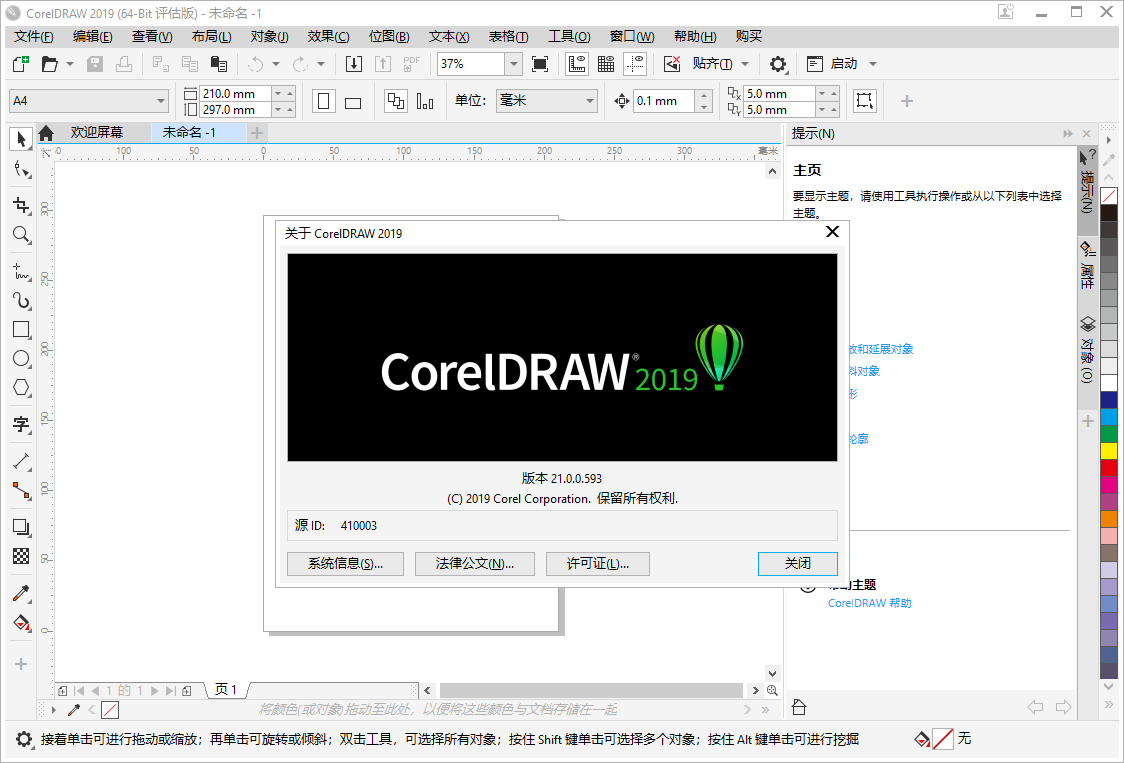Image resolution: width=1124 pixels, height=763 pixels.
Task: Click the page width 210.0 mm field
Action: coord(235,93)
